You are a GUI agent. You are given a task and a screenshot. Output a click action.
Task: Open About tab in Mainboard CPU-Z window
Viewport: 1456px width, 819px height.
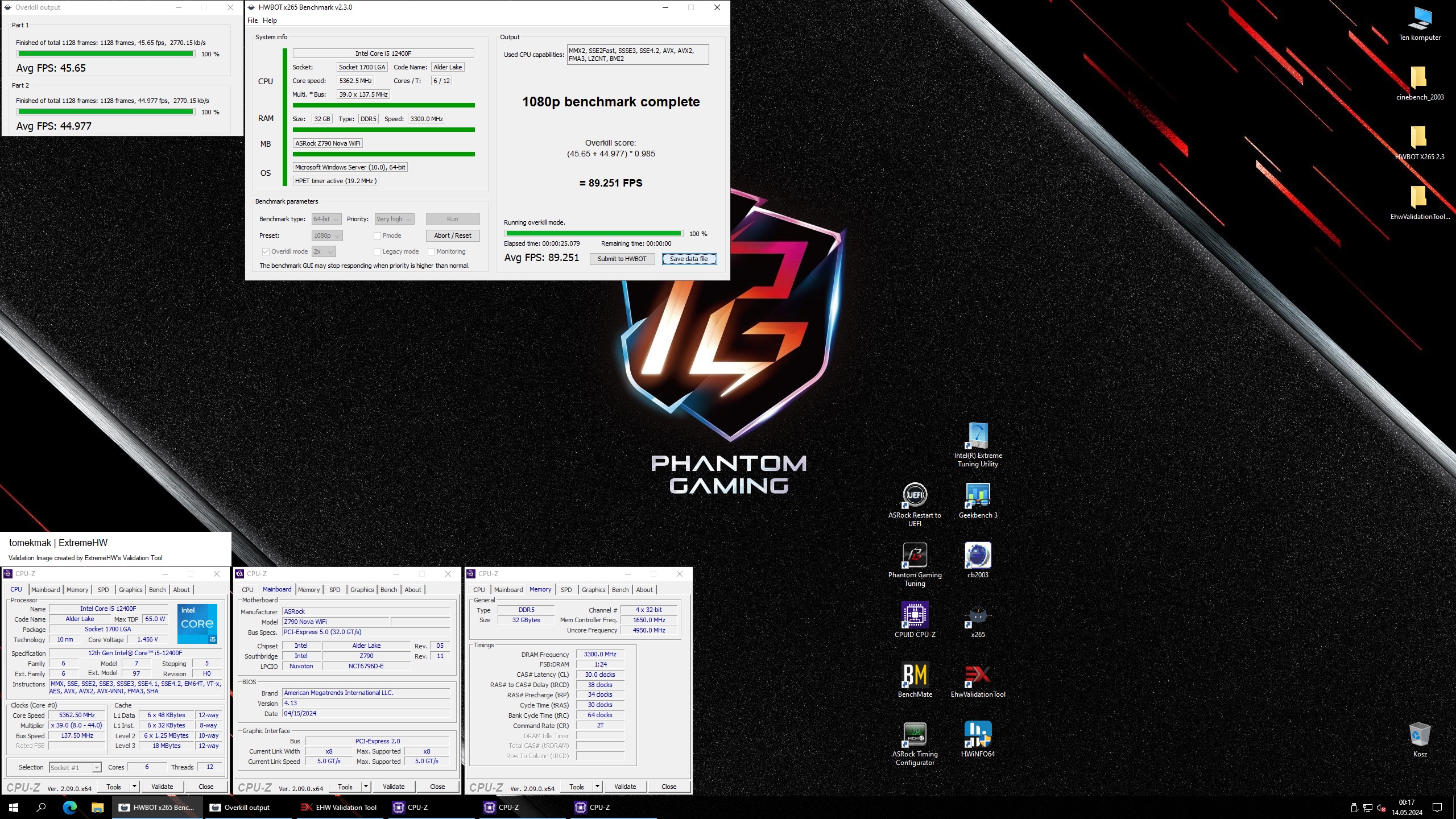[x=413, y=590]
